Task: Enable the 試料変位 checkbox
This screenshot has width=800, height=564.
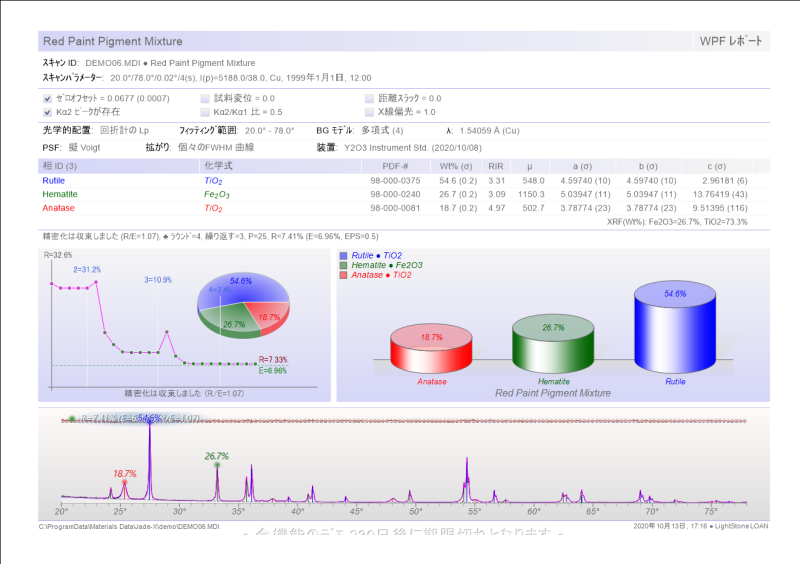Action: (x=205, y=99)
